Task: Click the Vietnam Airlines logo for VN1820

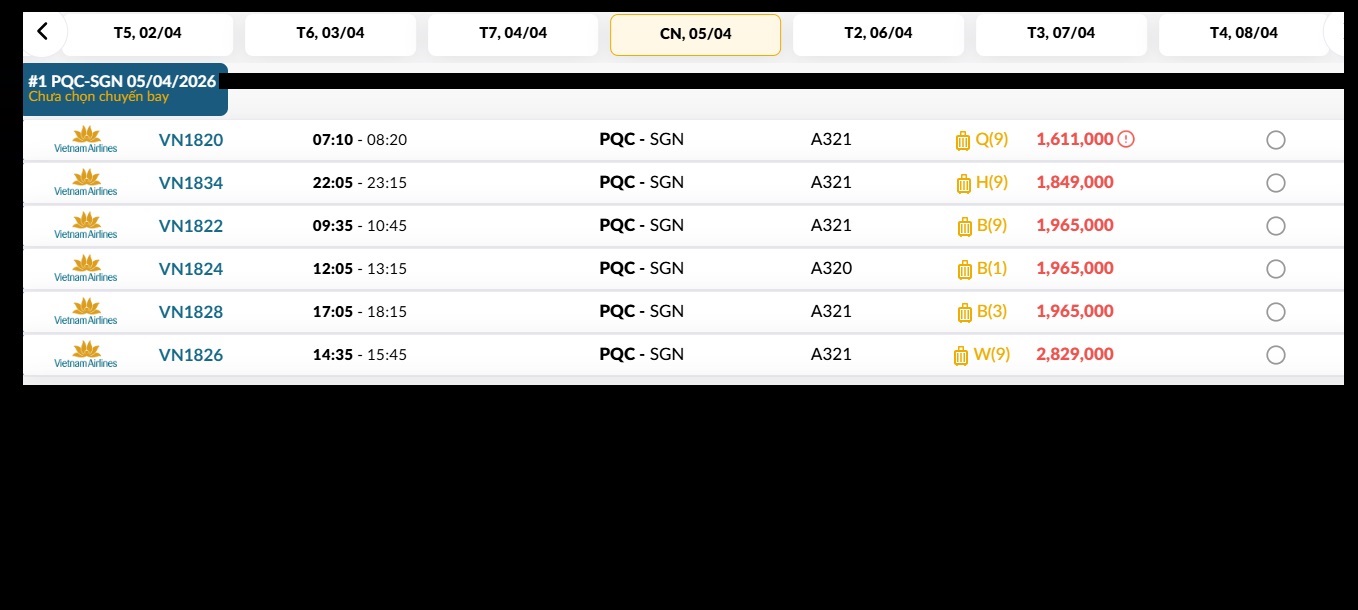Action: click(x=86, y=140)
